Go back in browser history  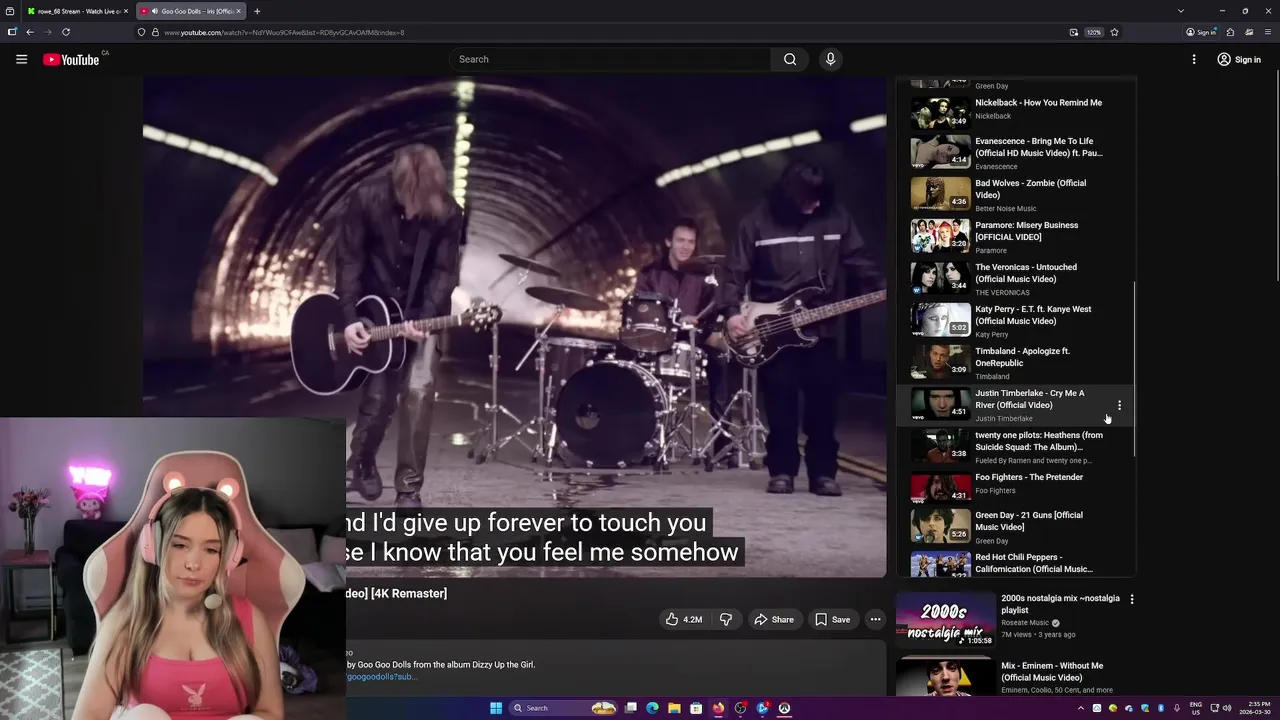pyautogui.click(x=30, y=32)
